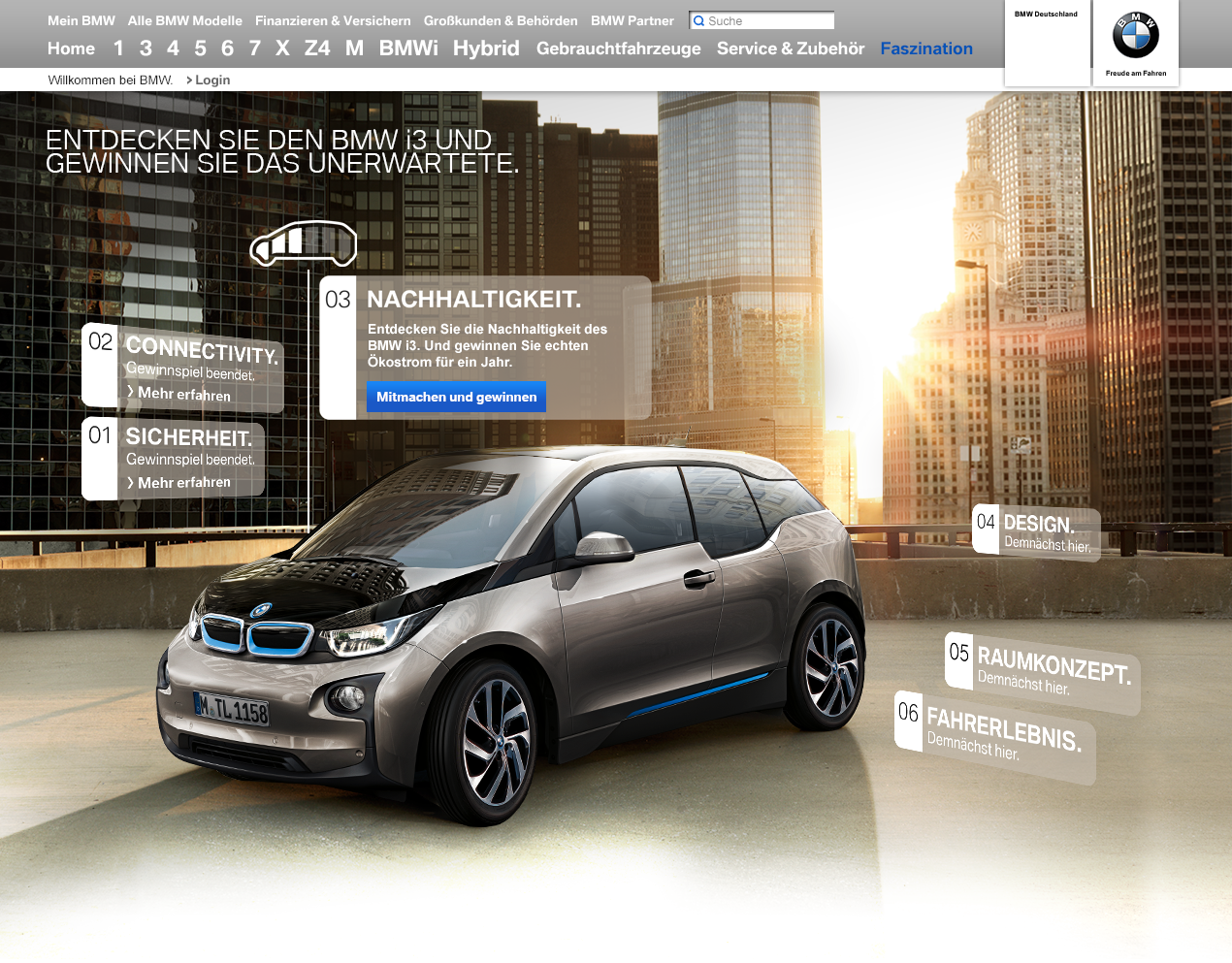Select the 01 Sicherheit card title
1232x963 pixels.
pyautogui.click(x=189, y=437)
